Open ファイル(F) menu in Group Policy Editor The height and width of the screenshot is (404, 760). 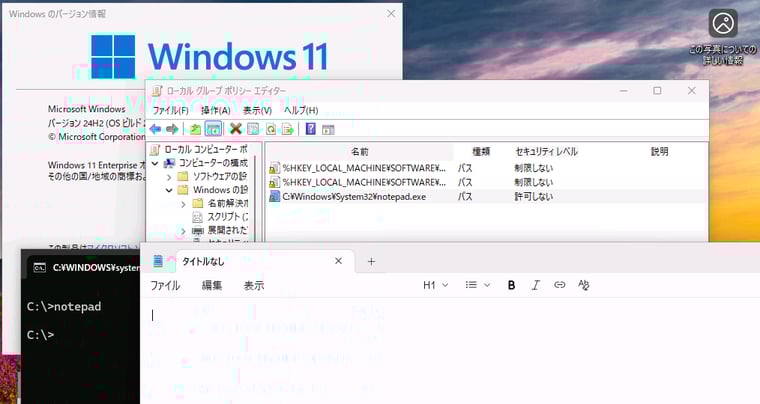click(170, 110)
